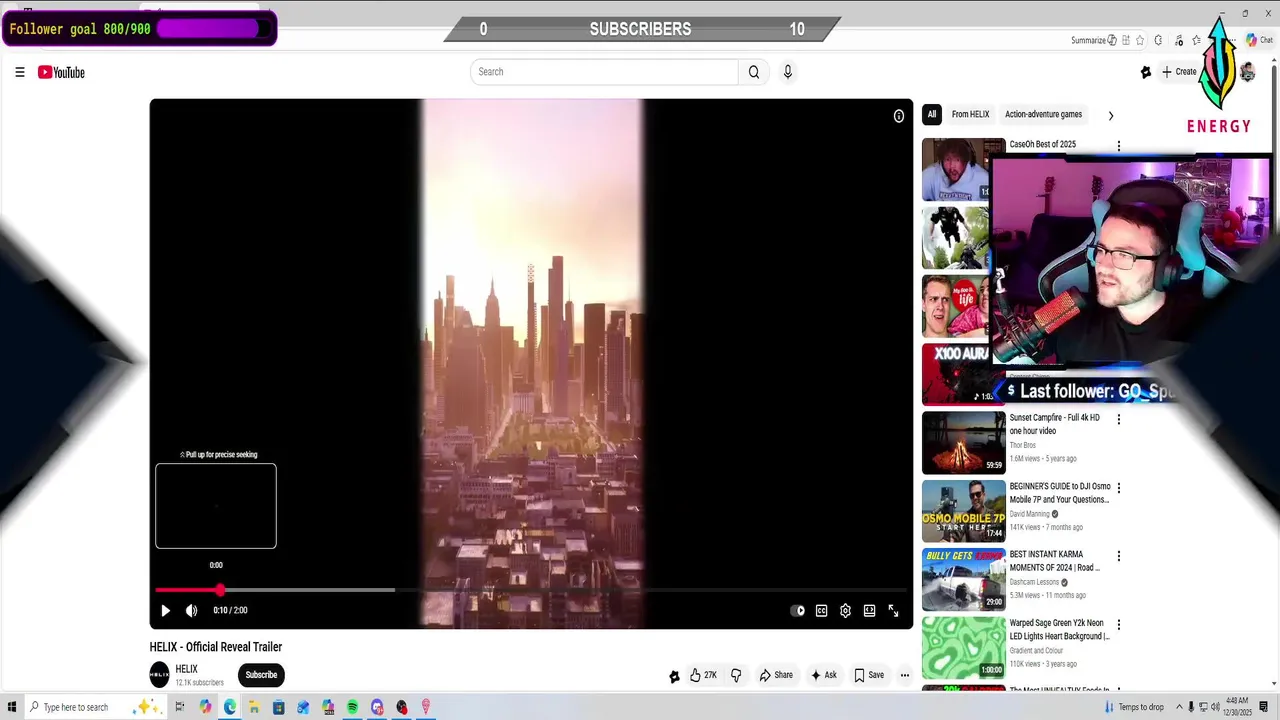Open the Instant Karma truck thumbnail
Screen dimensions: 1280x720
click(964, 579)
